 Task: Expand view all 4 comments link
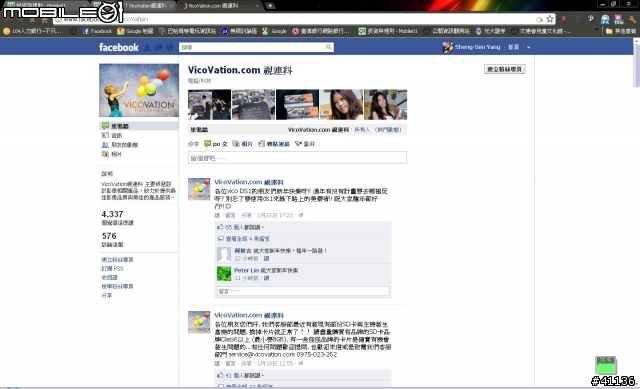pyautogui.click(x=247, y=238)
